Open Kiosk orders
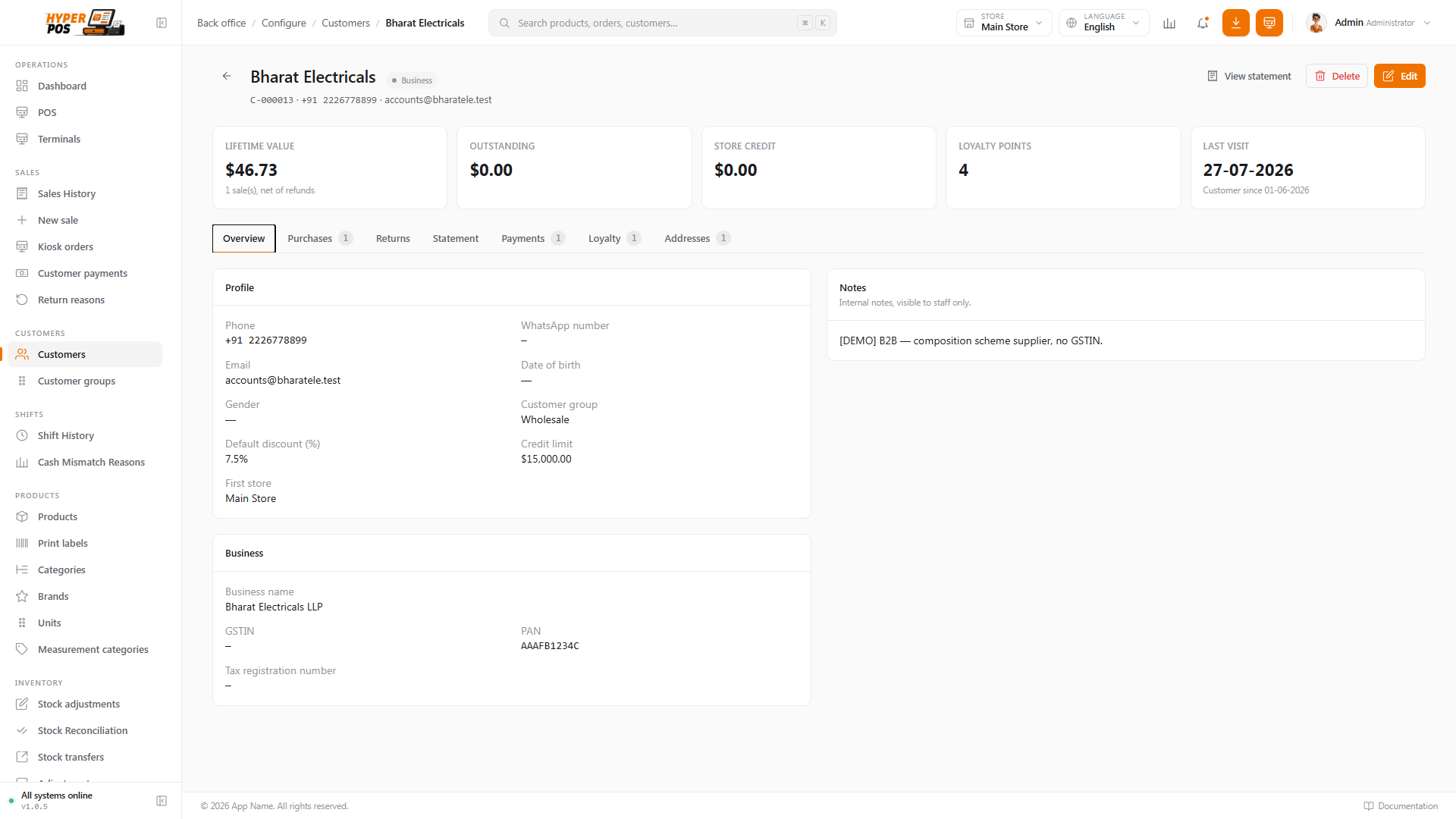 (85, 246)
